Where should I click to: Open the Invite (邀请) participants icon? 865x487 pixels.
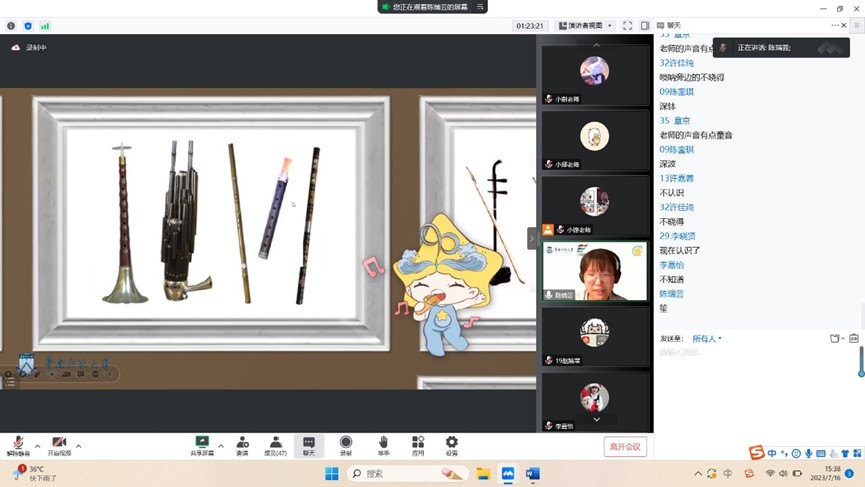point(242,445)
